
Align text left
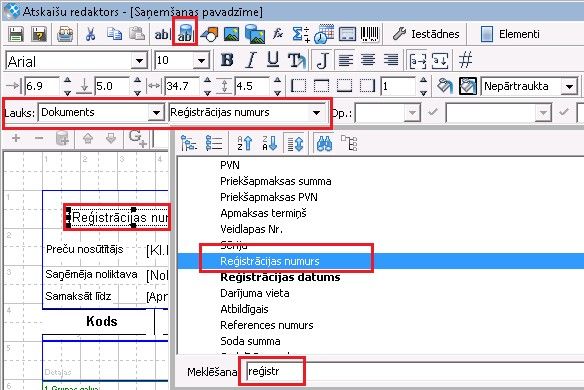[346, 60]
